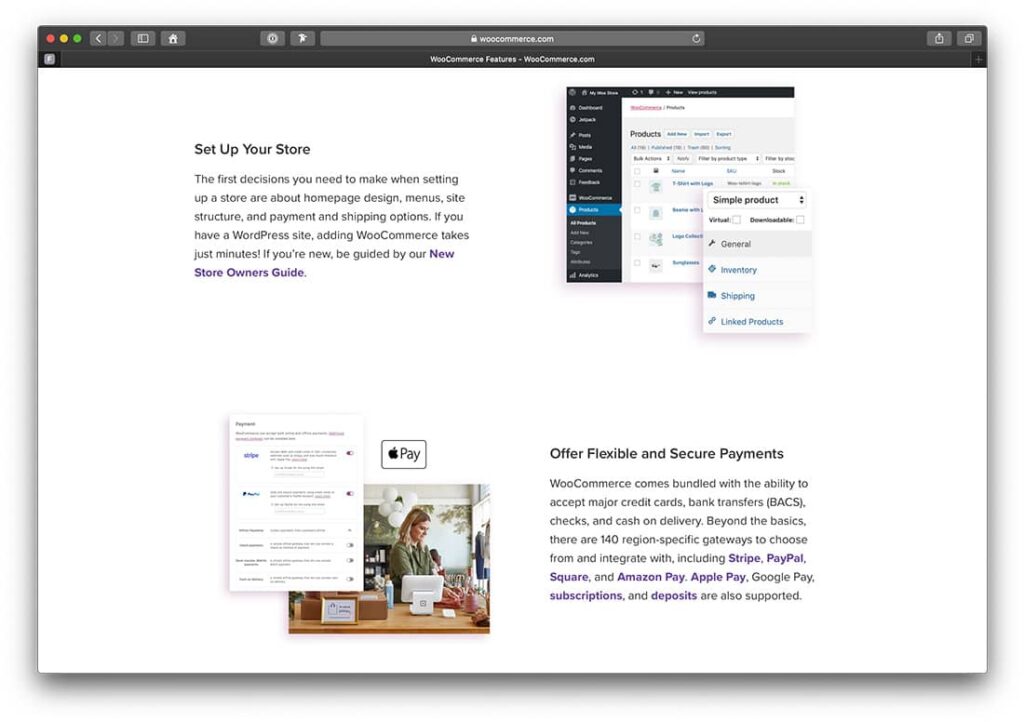Open the Simple product type dropdown

pyautogui.click(x=758, y=201)
